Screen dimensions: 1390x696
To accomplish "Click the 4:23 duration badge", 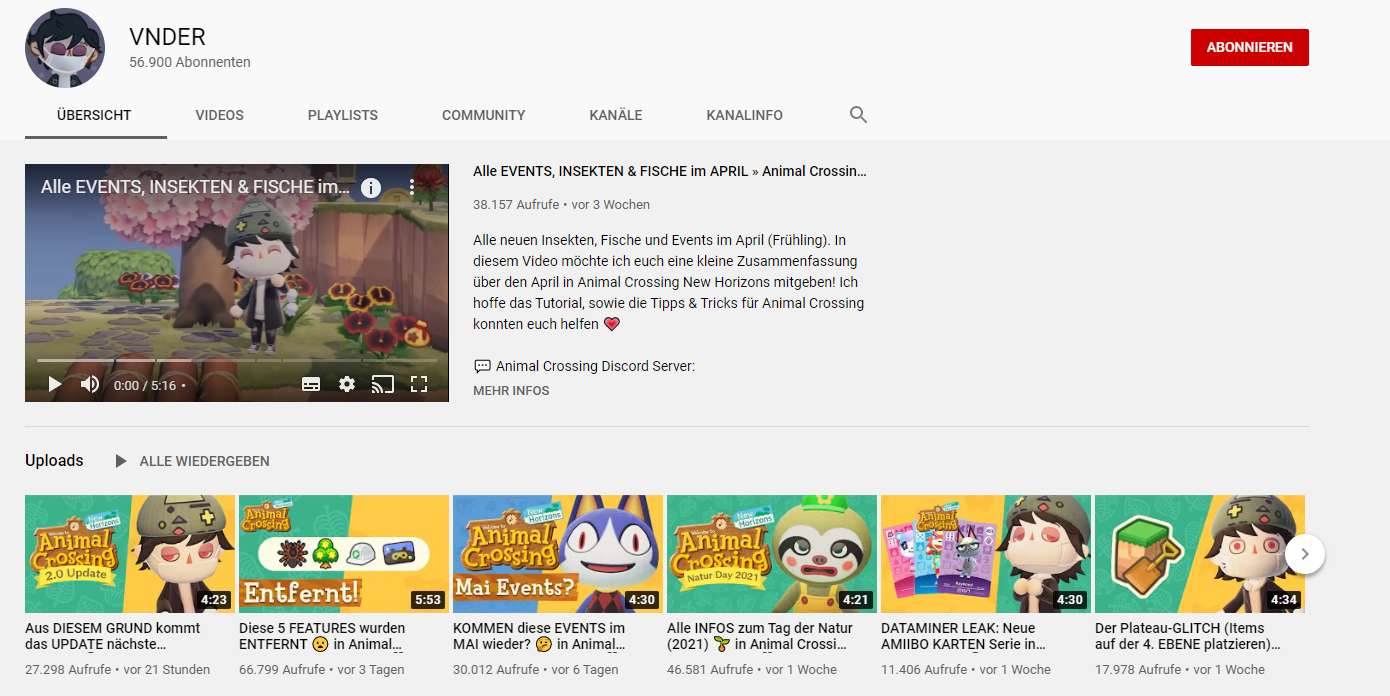I will [x=214, y=600].
